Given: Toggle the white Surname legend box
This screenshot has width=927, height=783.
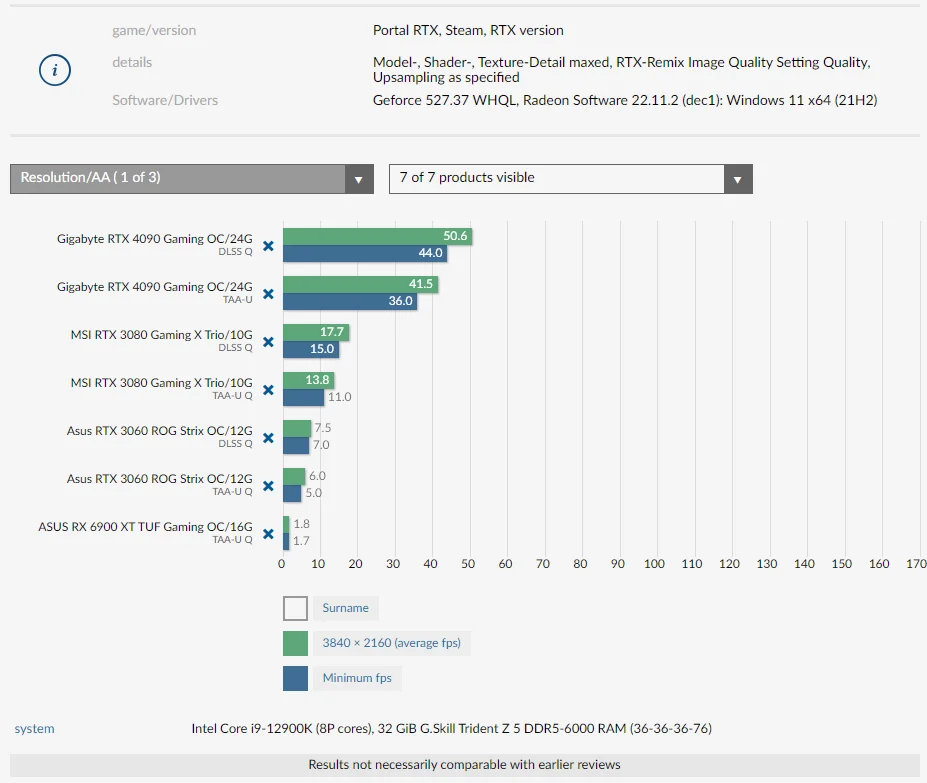Looking at the screenshot, I should [295, 608].
